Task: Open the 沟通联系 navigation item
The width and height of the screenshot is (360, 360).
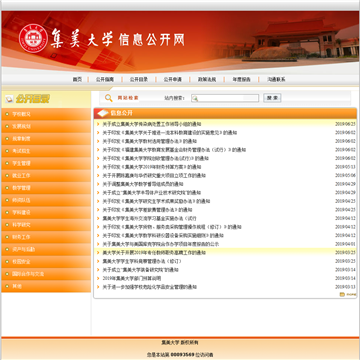Action: tap(276, 80)
